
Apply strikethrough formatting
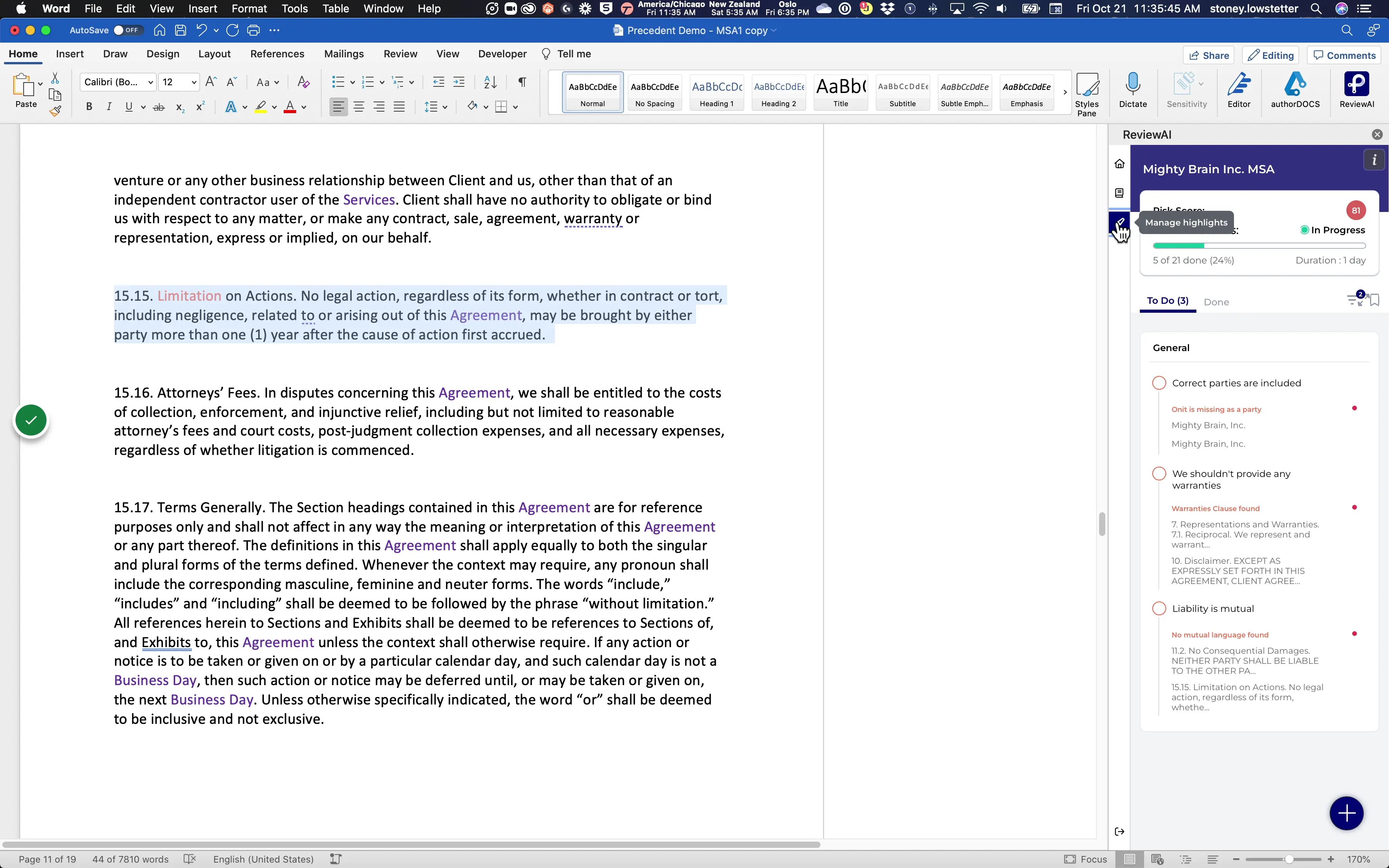click(159, 107)
